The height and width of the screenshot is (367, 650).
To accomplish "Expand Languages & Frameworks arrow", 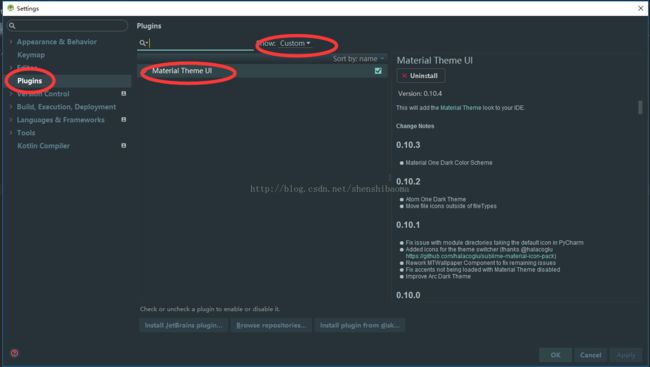I will [11, 120].
